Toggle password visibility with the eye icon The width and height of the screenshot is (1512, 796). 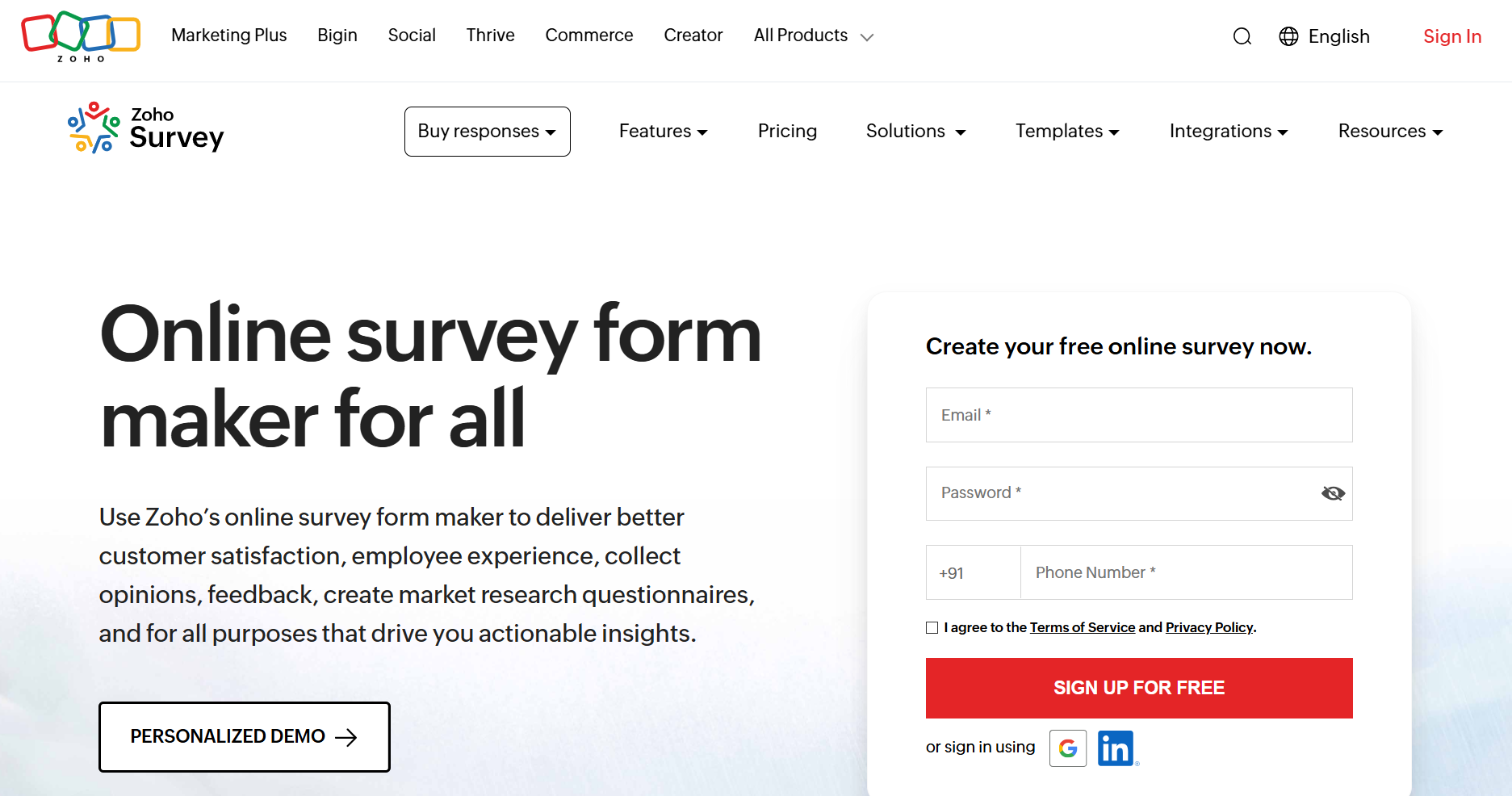click(x=1331, y=492)
